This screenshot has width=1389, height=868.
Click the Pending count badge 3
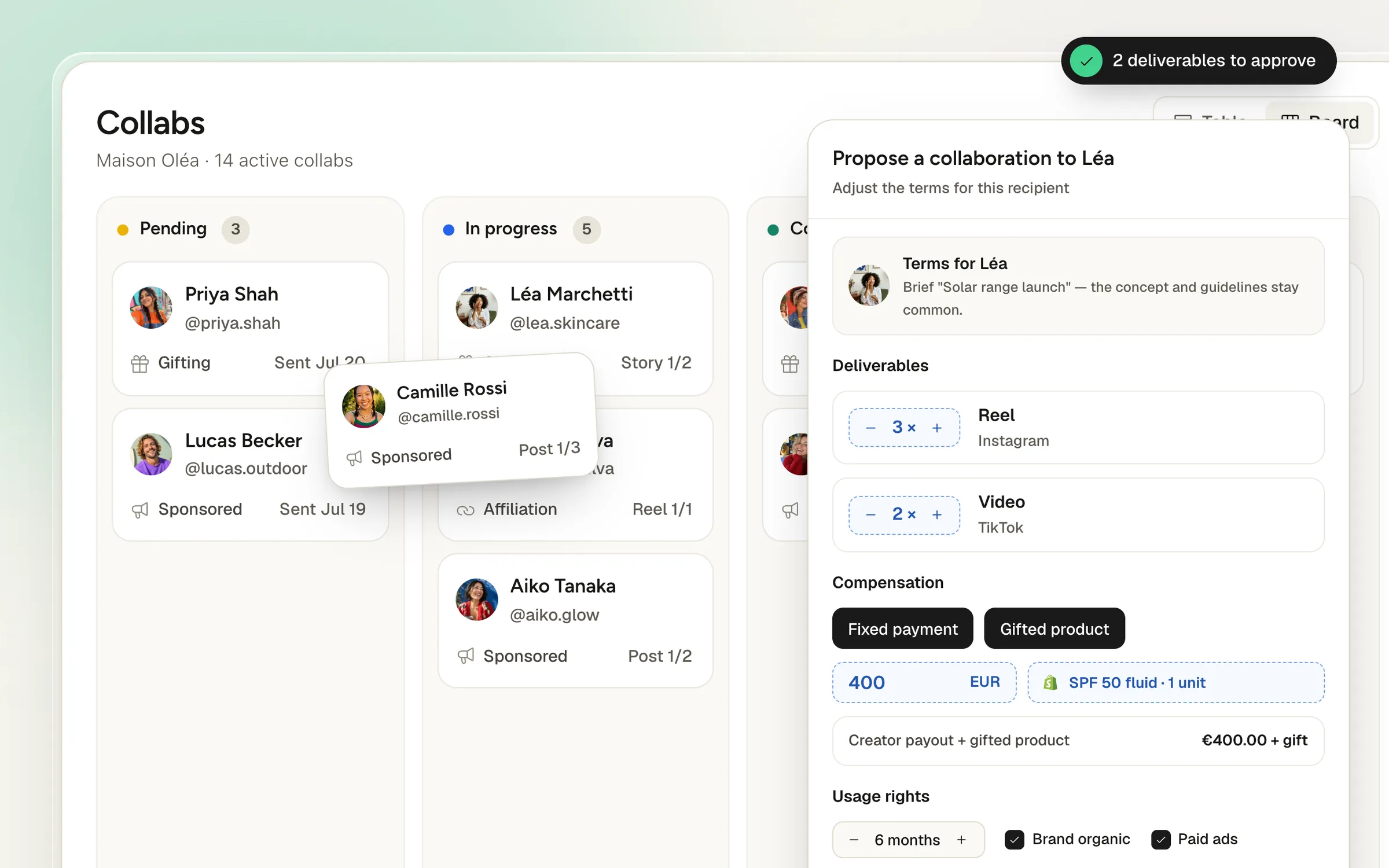click(x=236, y=230)
